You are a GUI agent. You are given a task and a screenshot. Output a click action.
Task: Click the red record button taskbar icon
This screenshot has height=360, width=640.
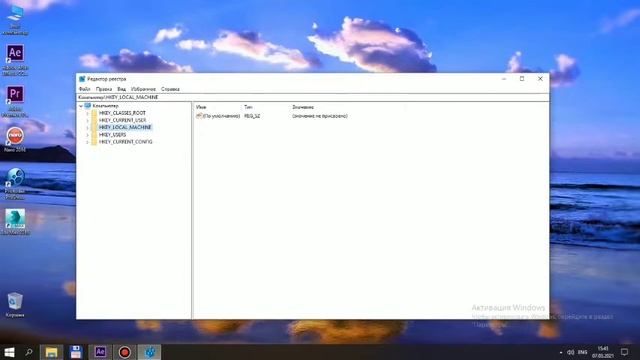[x=124, y=352]
